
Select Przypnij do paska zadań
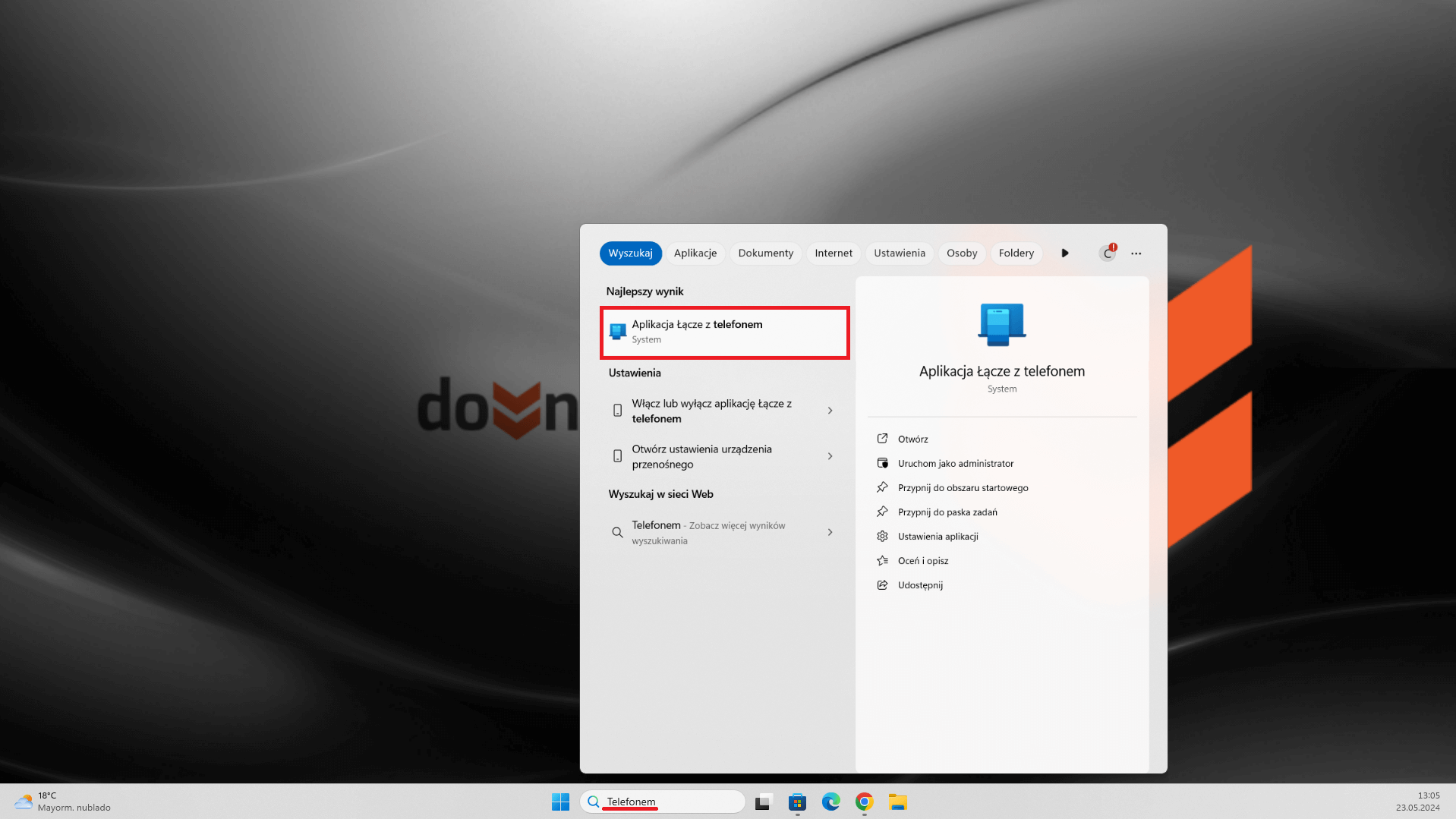pyautogui.click(x=947, y=512)
